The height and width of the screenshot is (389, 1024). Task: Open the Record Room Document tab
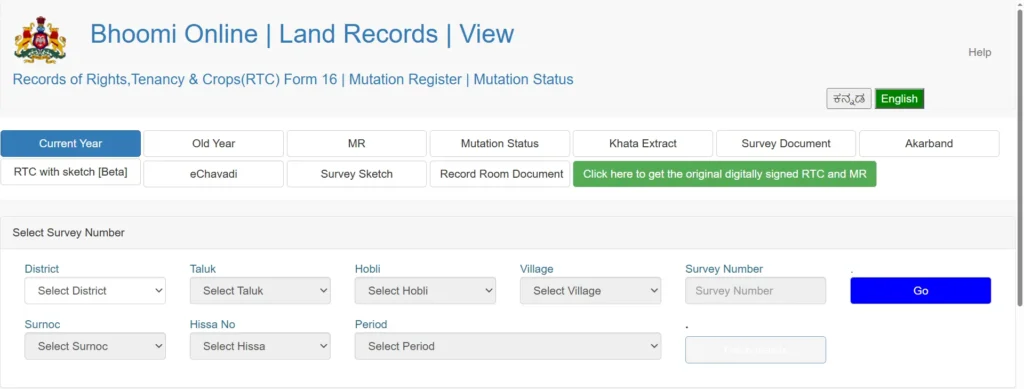point(500,174)
